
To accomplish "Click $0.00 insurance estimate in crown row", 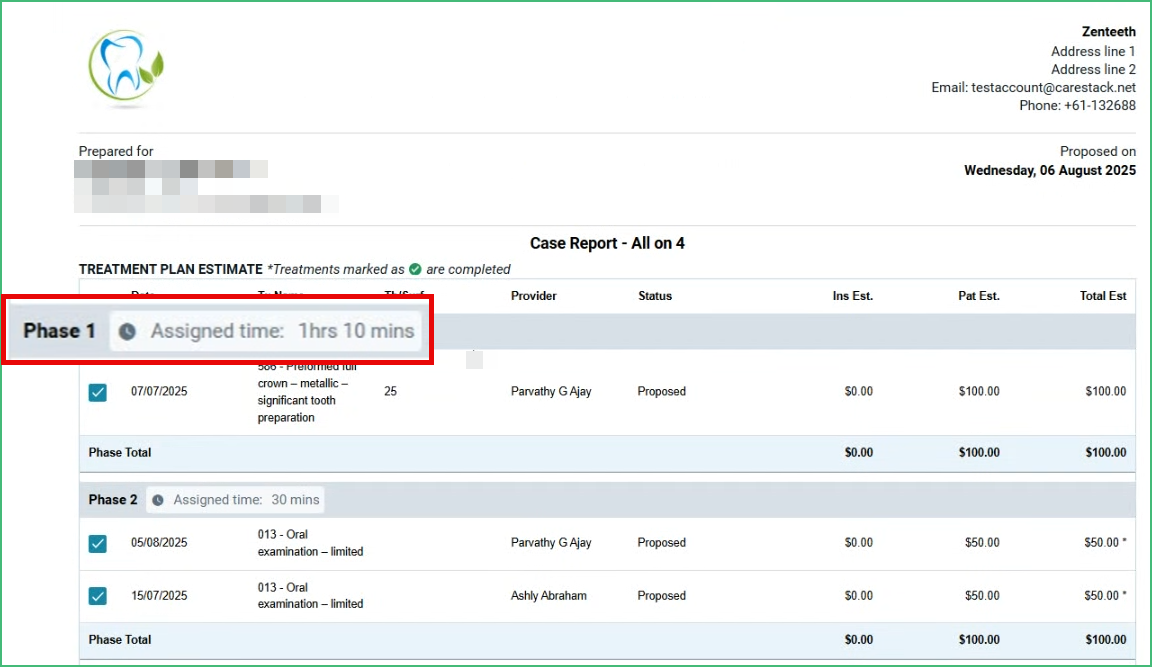I will [858, 392].
